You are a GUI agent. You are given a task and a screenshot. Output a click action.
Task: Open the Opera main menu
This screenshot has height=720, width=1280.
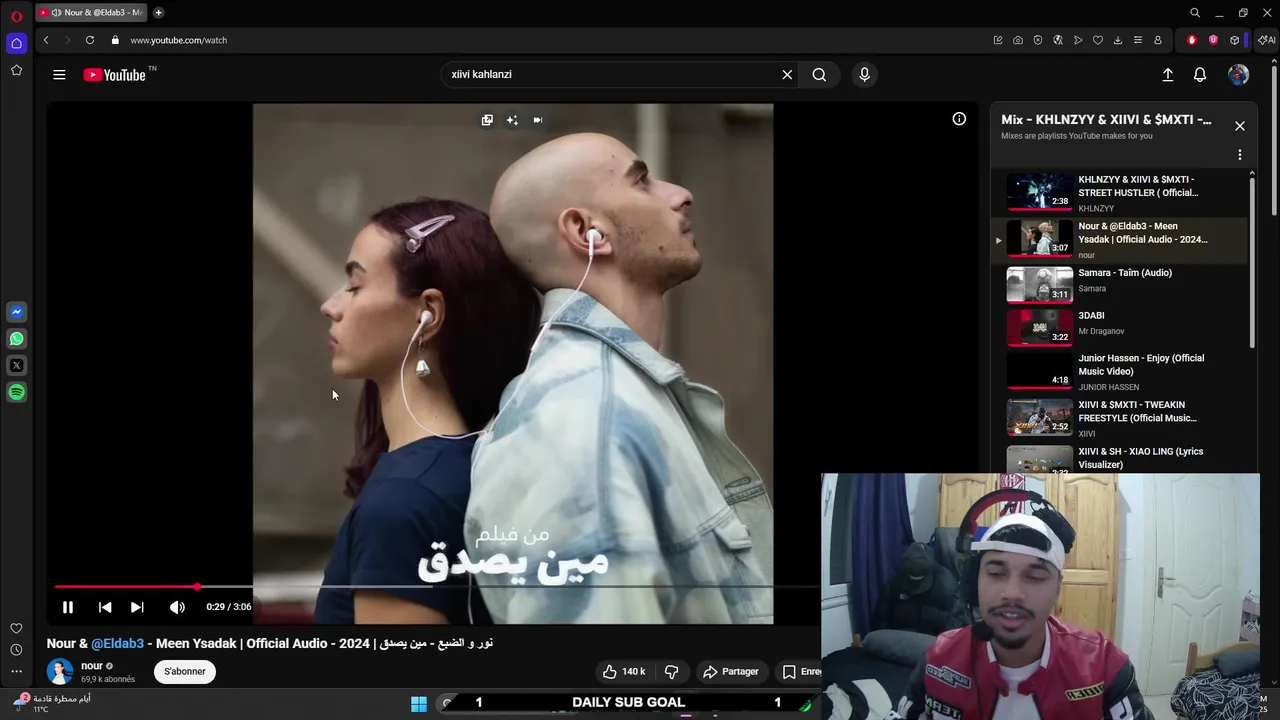[16, 16]
